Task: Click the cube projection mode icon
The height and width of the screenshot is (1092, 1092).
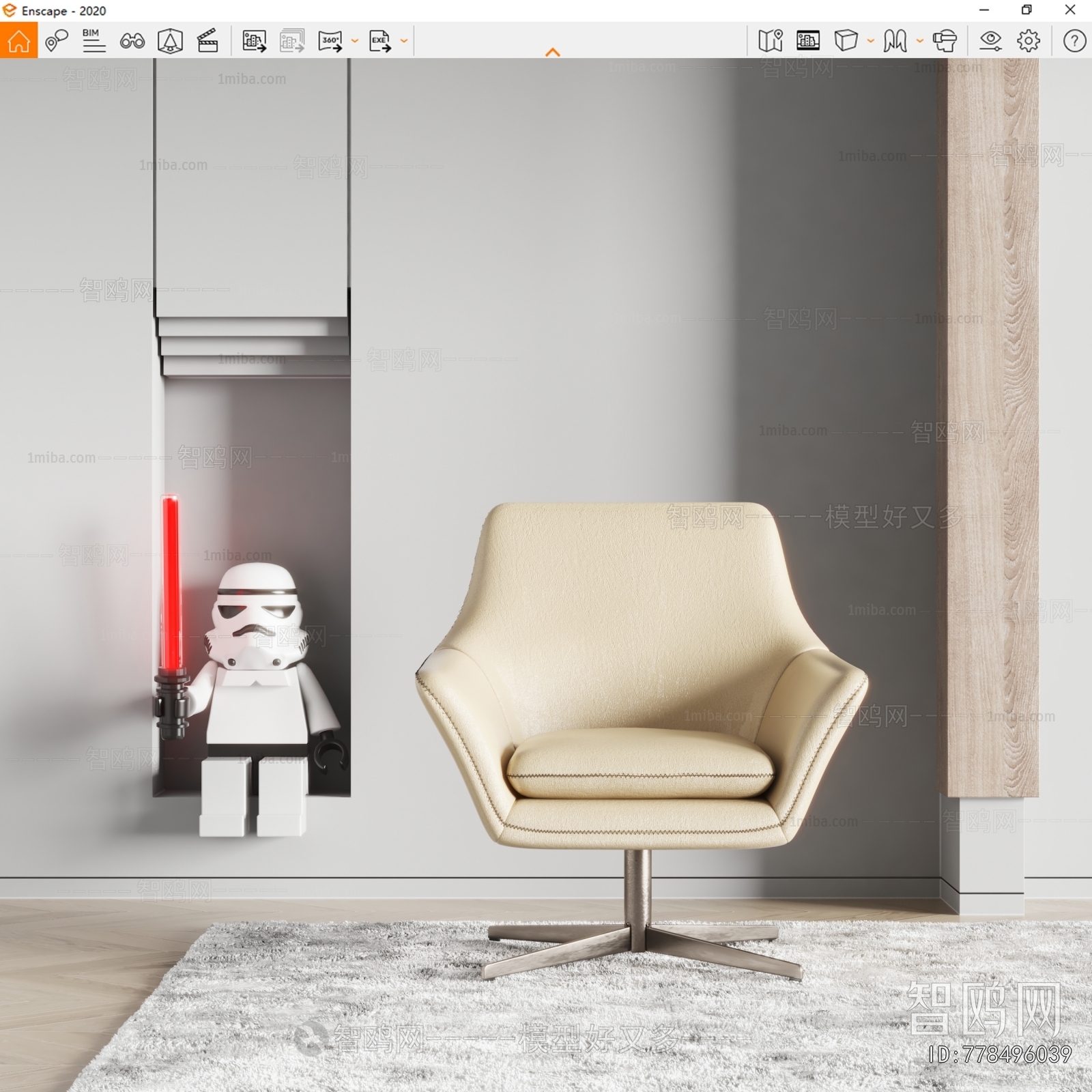Action: [846, 41]
